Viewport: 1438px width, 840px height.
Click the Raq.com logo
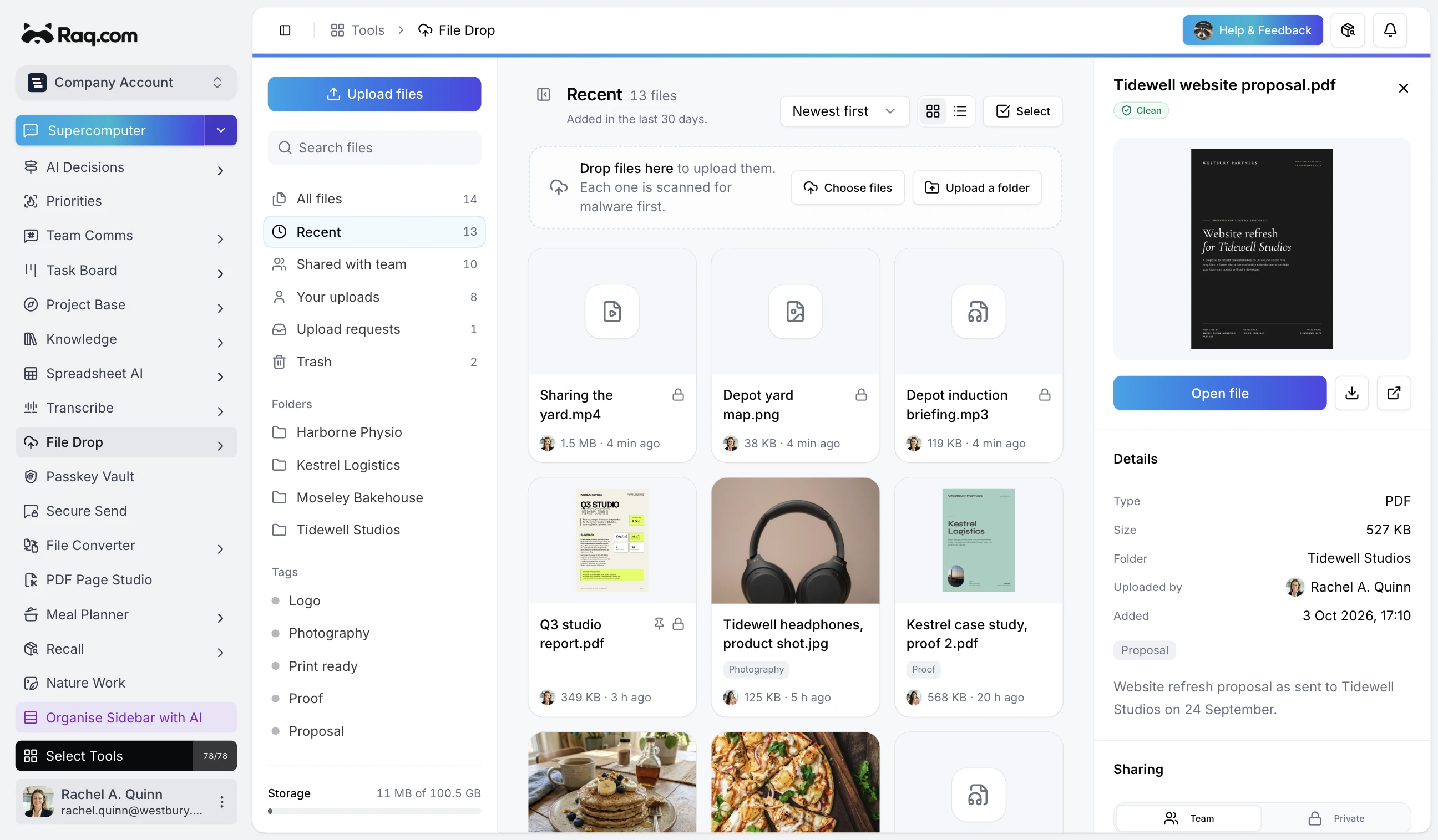[x=79, y=34]
